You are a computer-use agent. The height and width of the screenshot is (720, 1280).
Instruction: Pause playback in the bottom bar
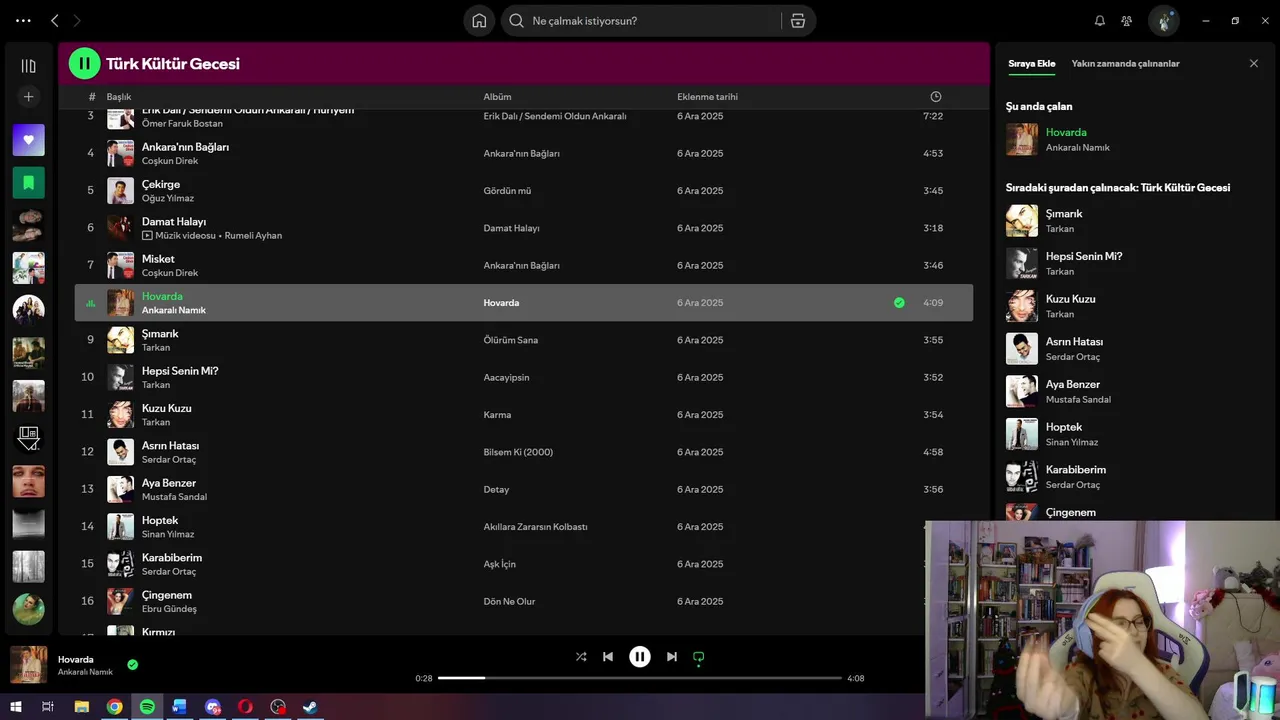pos(640,657)
